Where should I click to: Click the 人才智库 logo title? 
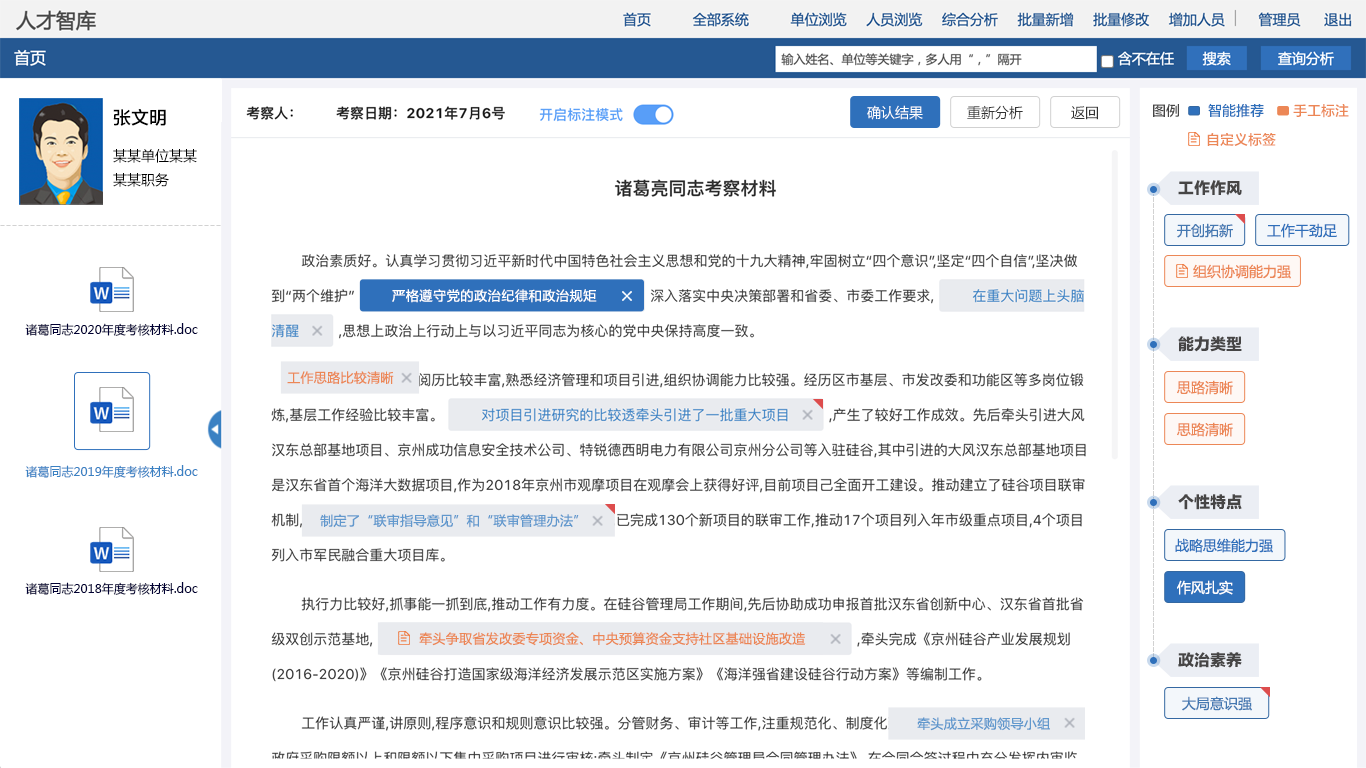(56, 20)
